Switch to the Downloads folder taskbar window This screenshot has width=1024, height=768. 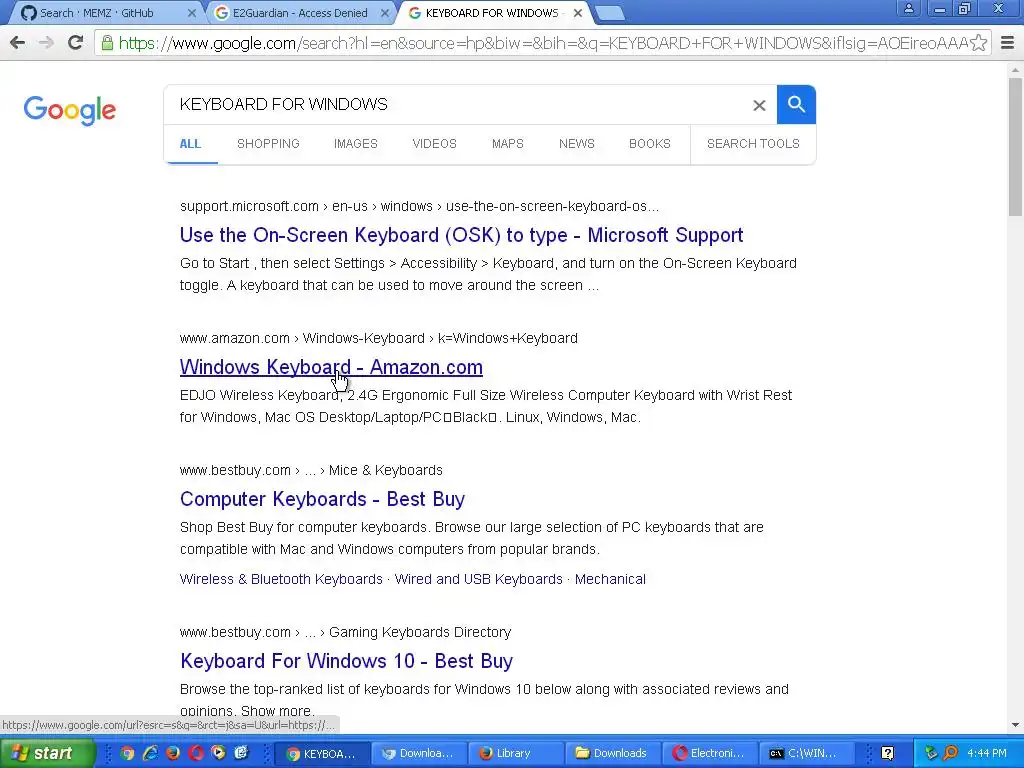612,753
